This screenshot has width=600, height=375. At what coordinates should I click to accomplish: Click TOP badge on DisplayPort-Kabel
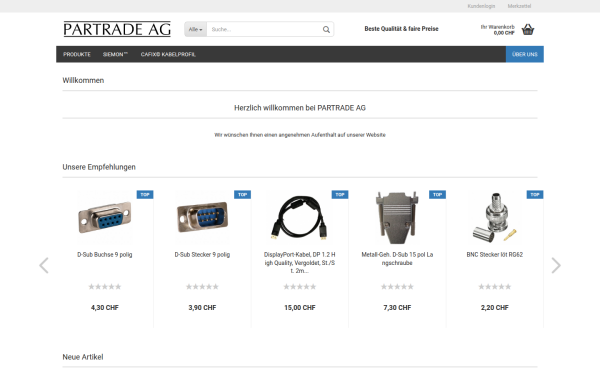coord(340,194)
